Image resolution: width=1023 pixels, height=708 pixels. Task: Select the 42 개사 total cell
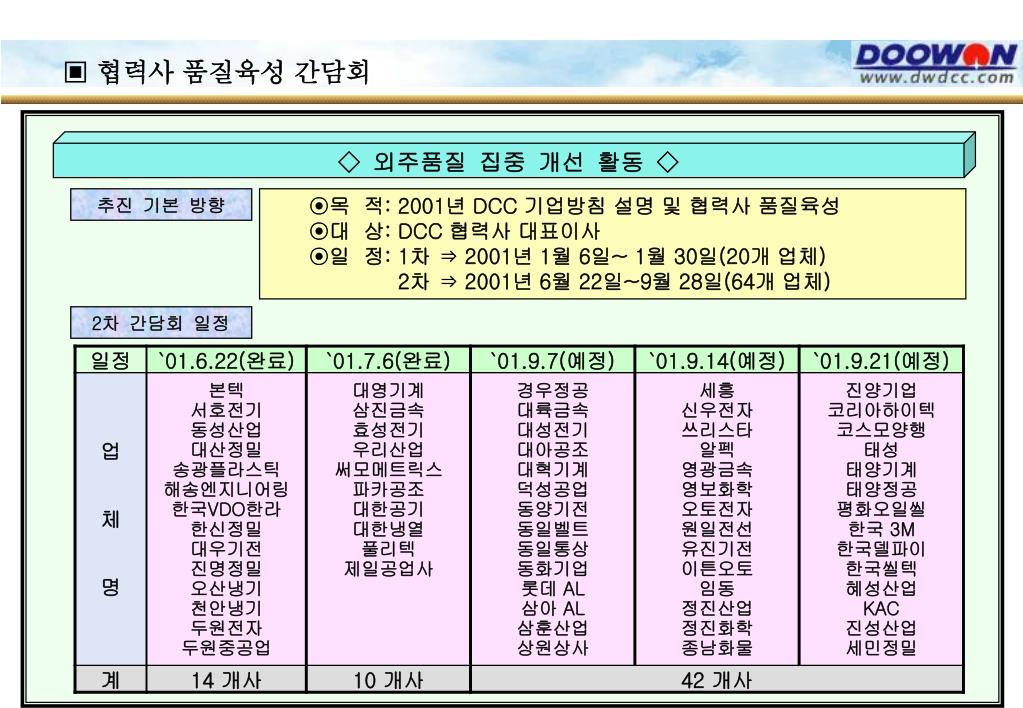tap(717, 680)
